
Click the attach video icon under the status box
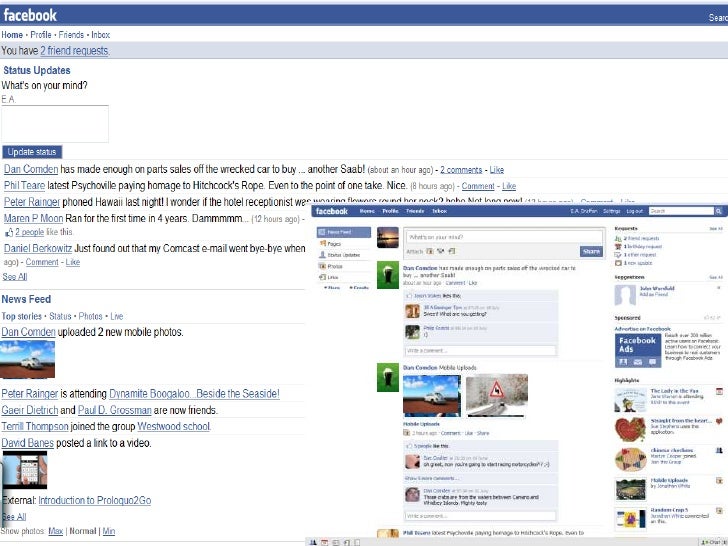click(x=441, y=251)
